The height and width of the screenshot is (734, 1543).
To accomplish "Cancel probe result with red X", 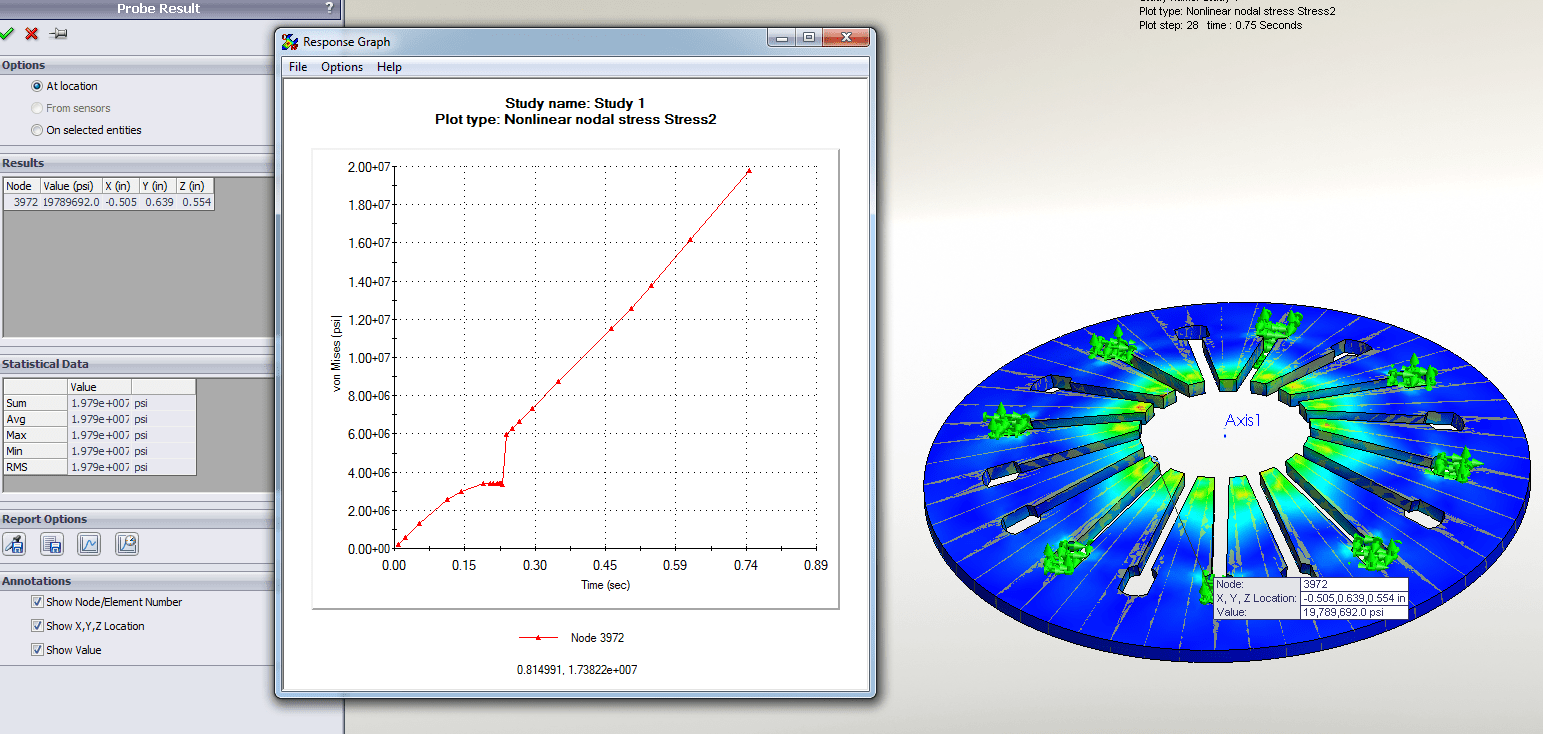I will [x=32, y=33].
